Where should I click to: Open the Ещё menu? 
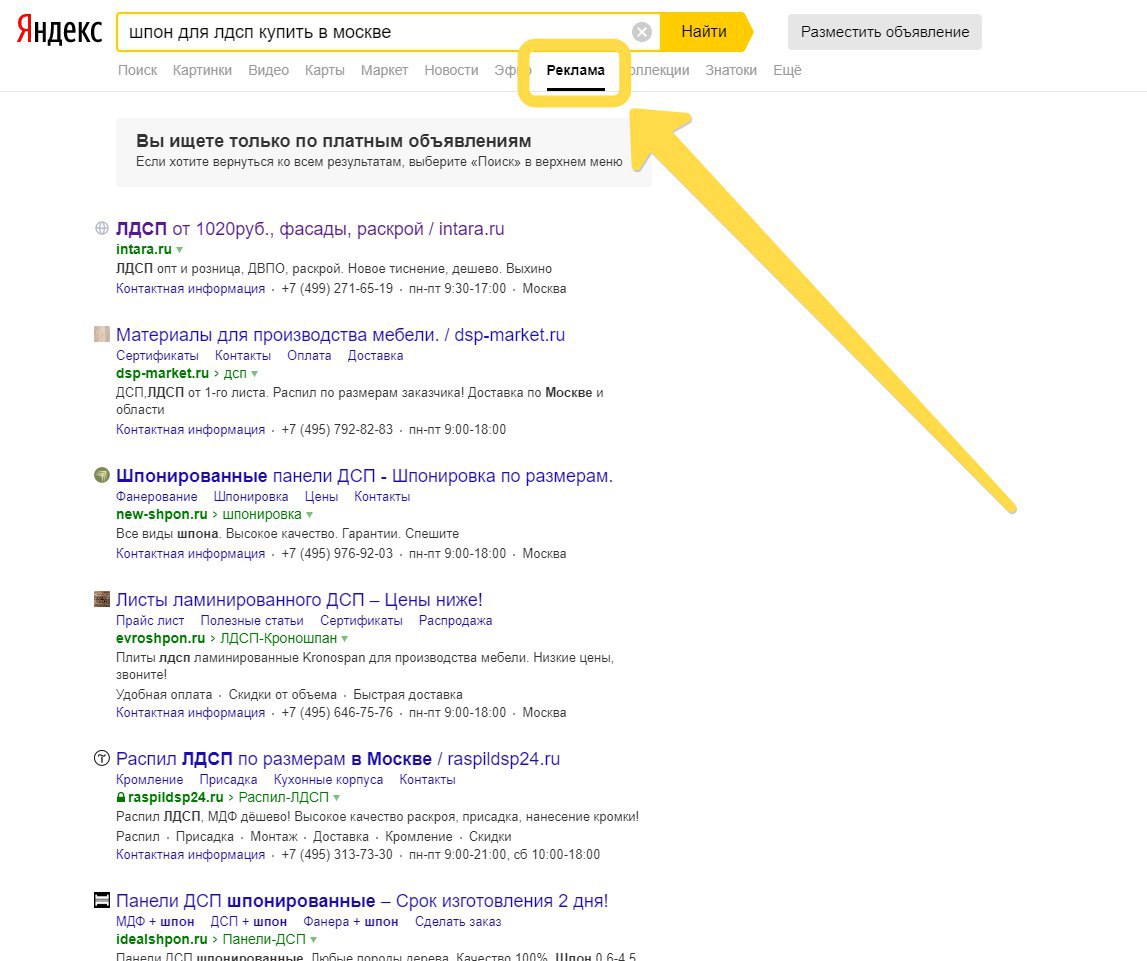tap(787, 70)
